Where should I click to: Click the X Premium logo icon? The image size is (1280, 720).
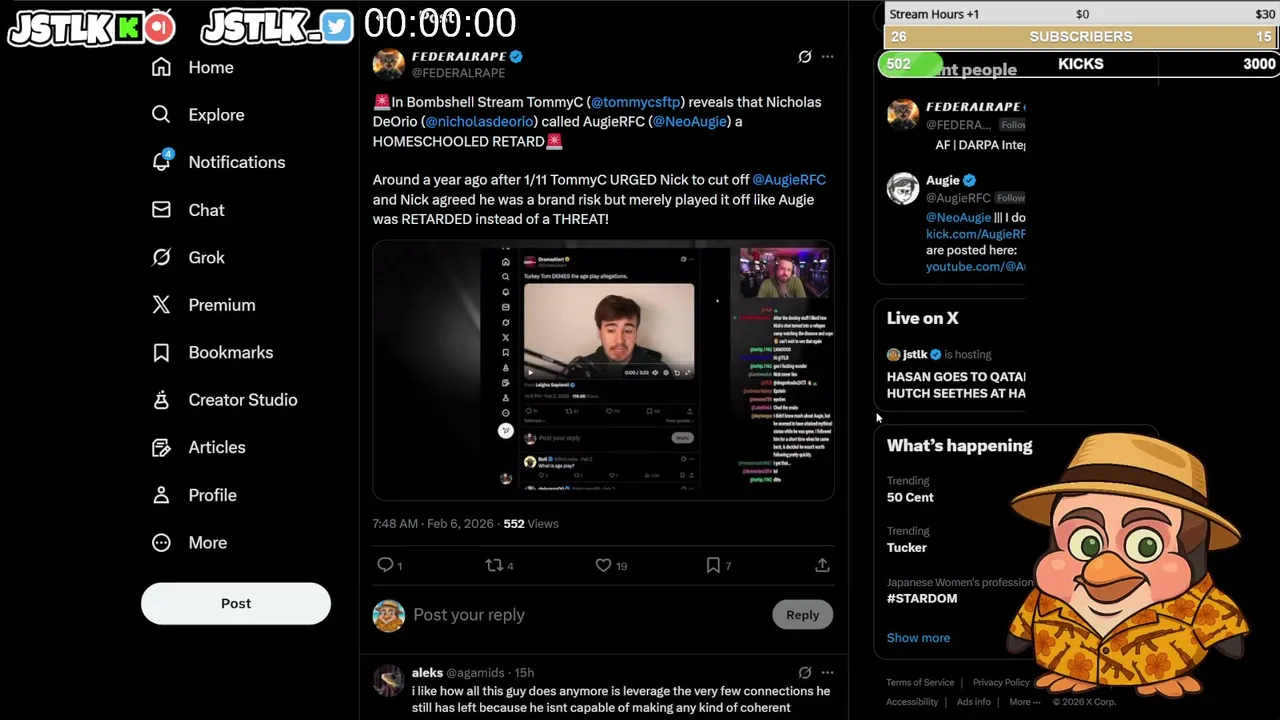161,305
